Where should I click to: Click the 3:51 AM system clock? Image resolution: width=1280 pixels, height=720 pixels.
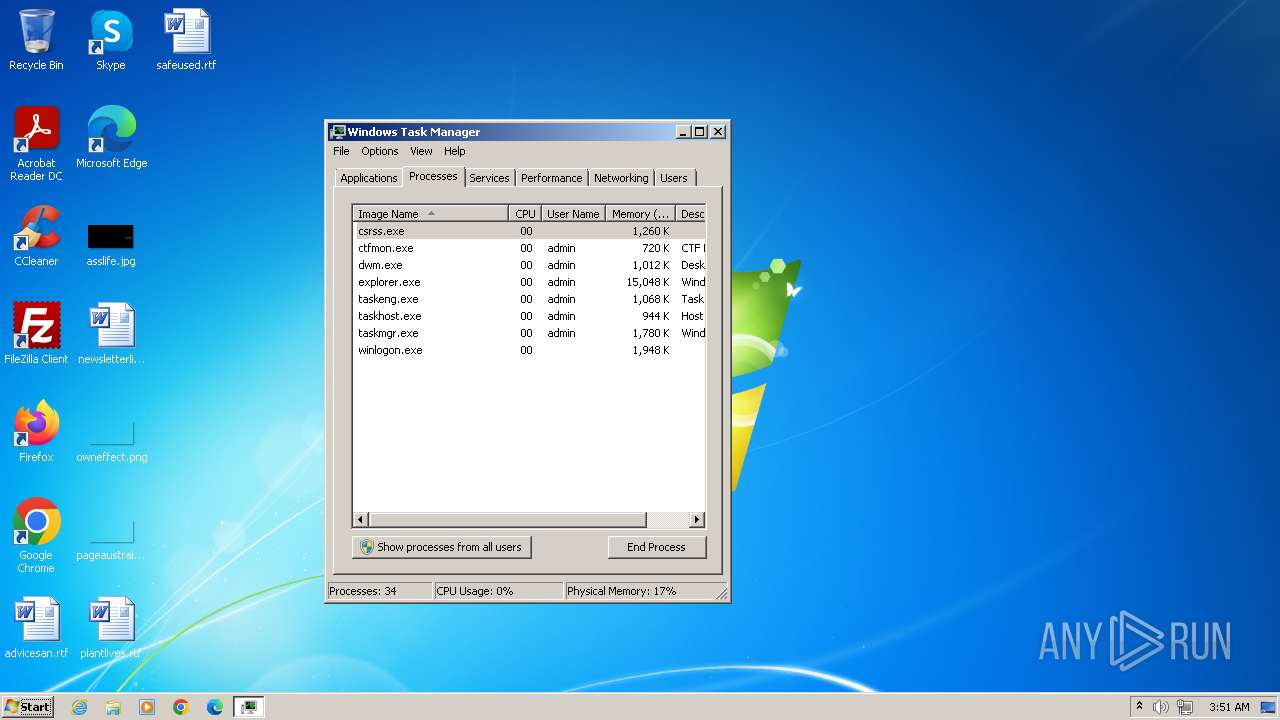click(x=1229, y=707)
